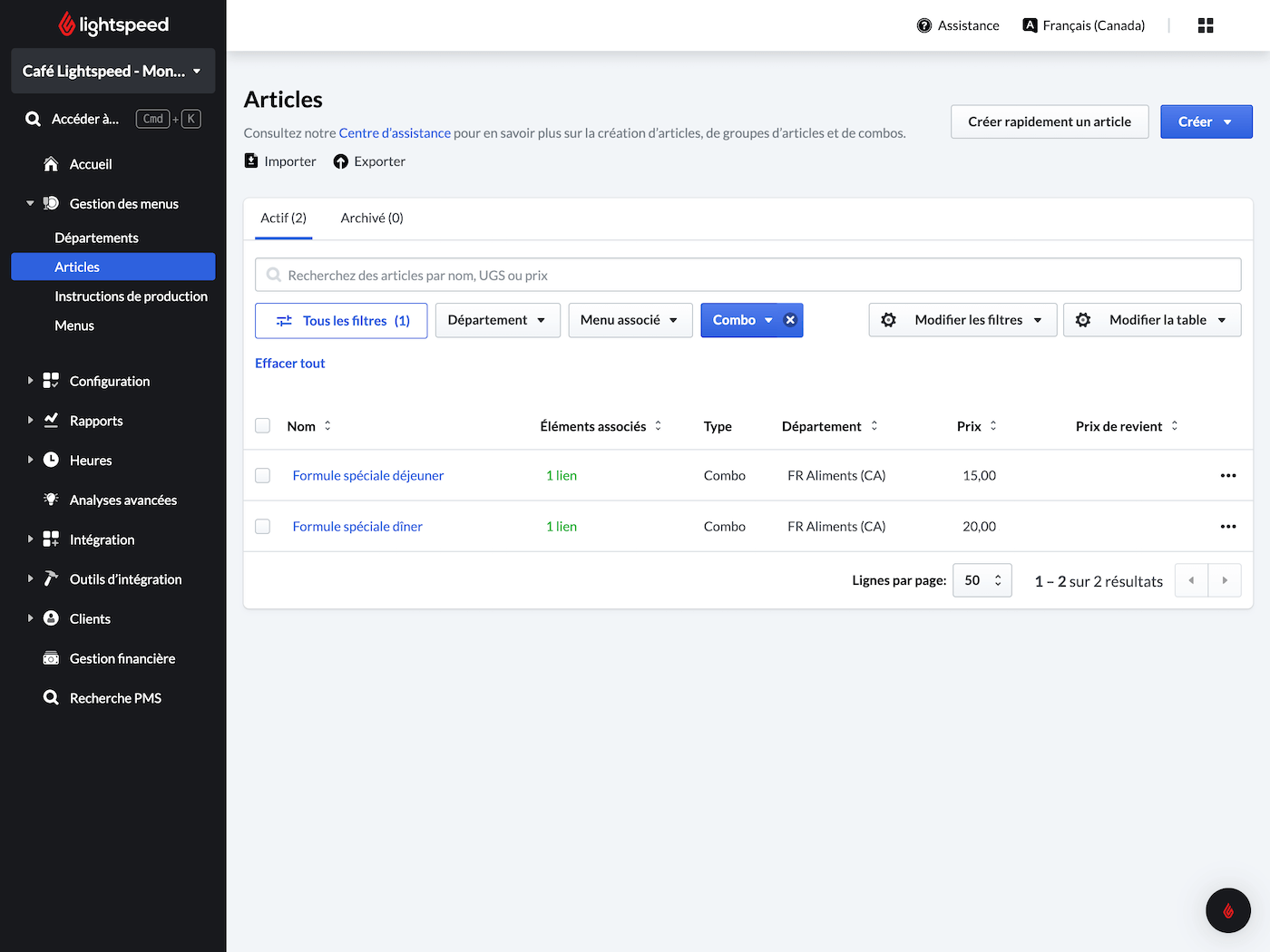Screen dimensions: 1270x952
Task: Click in the article search field
Action: click(748, 275)
